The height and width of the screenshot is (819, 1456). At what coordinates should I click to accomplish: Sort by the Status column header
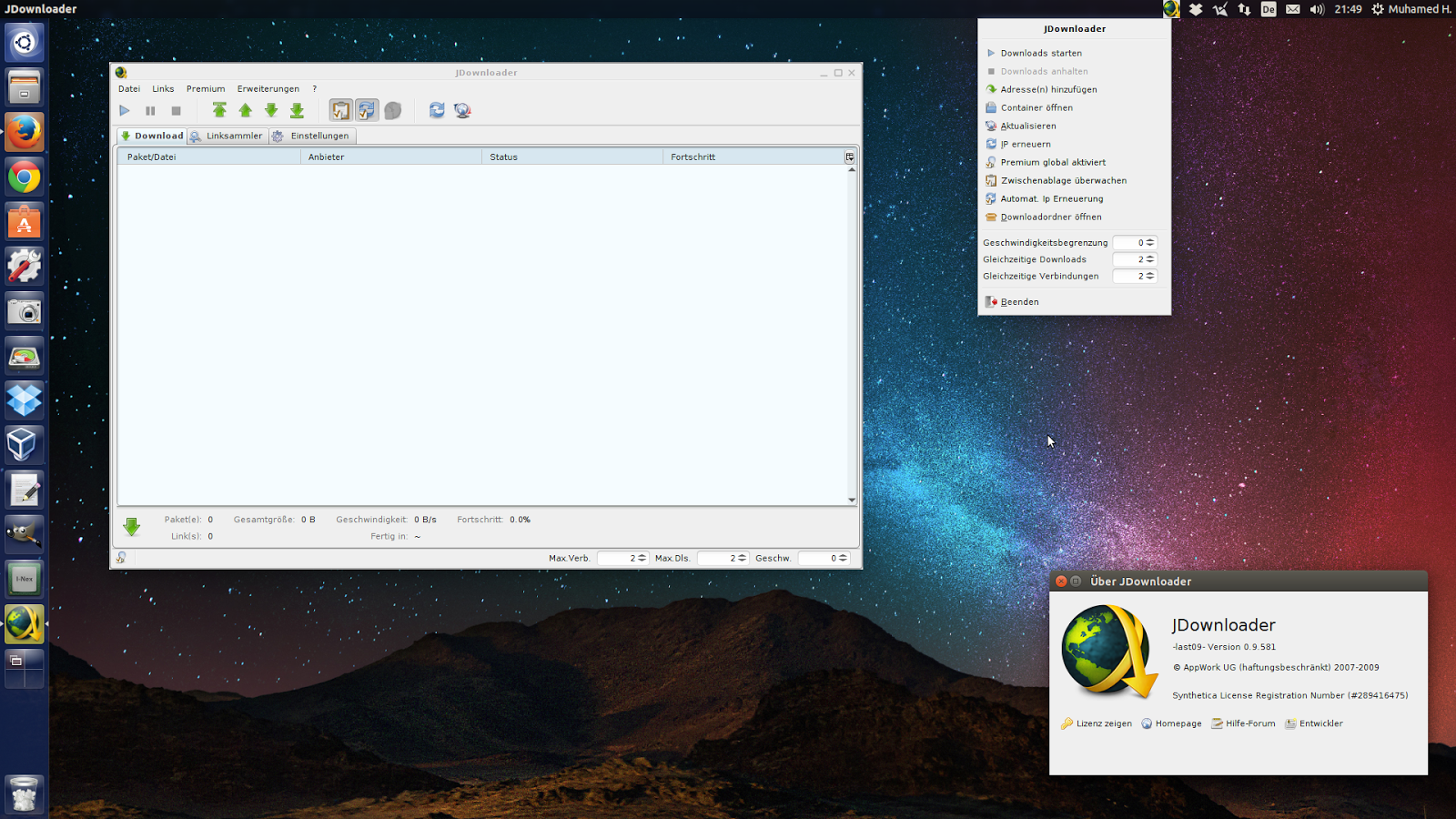(x=572, y=157)
